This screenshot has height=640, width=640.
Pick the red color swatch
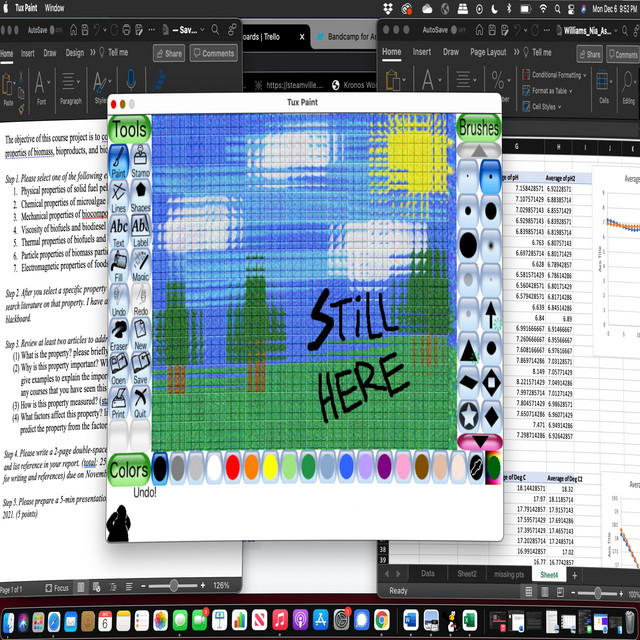pos(233,466)
